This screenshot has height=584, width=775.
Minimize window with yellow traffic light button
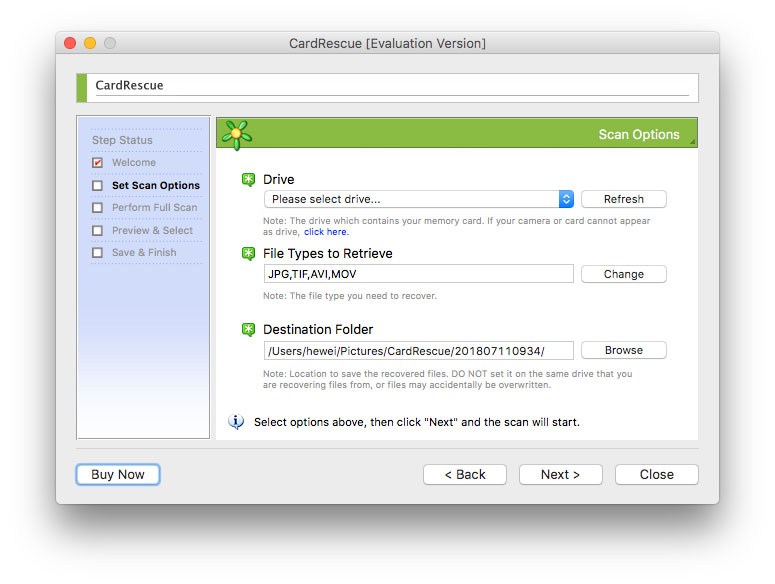coord(90,43)
